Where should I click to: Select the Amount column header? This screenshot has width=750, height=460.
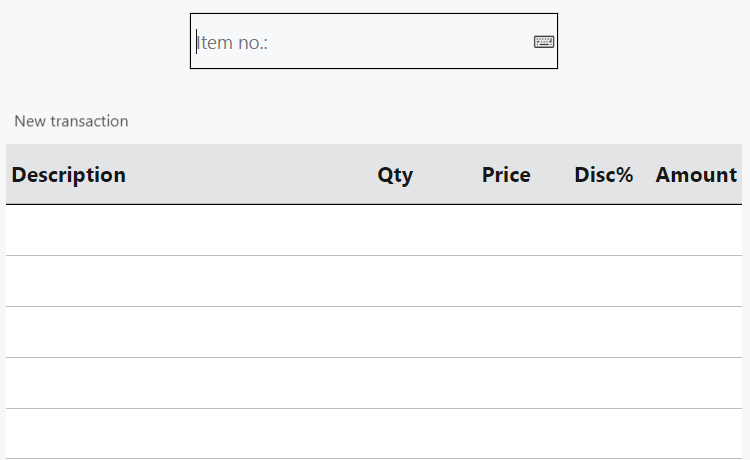tap(696, 175)
